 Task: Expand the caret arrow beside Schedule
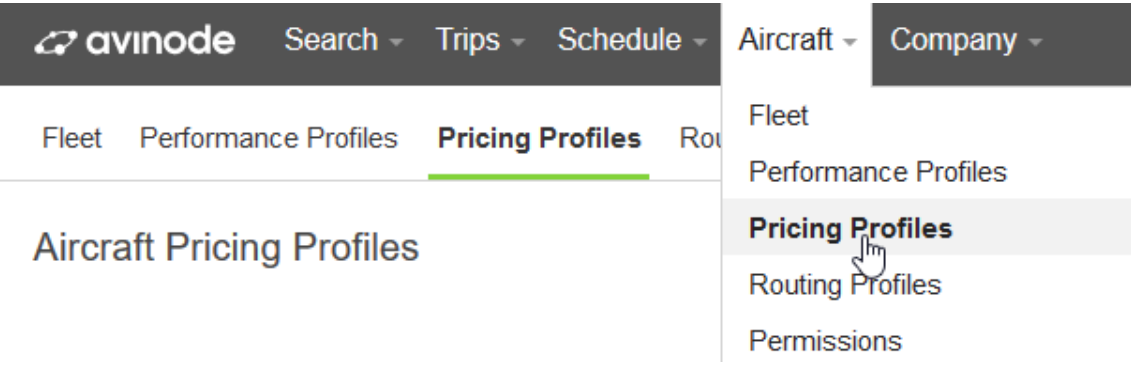point(699,43)
